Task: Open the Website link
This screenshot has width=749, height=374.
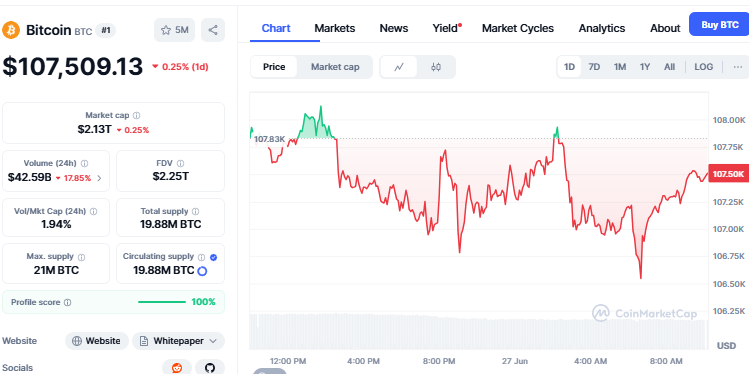Action: 96,341
